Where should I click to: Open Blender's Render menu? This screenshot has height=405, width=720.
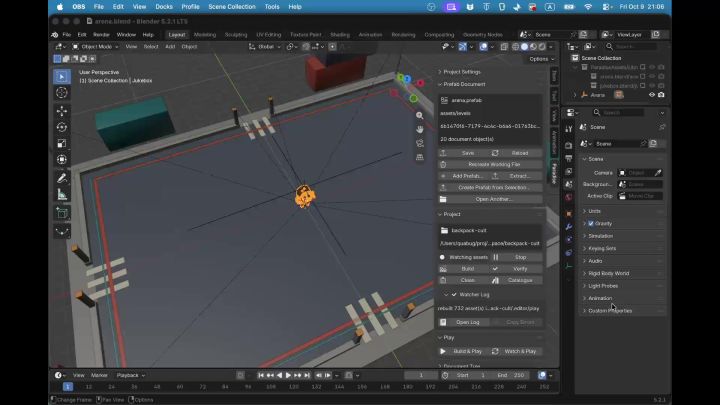point(101,35)
